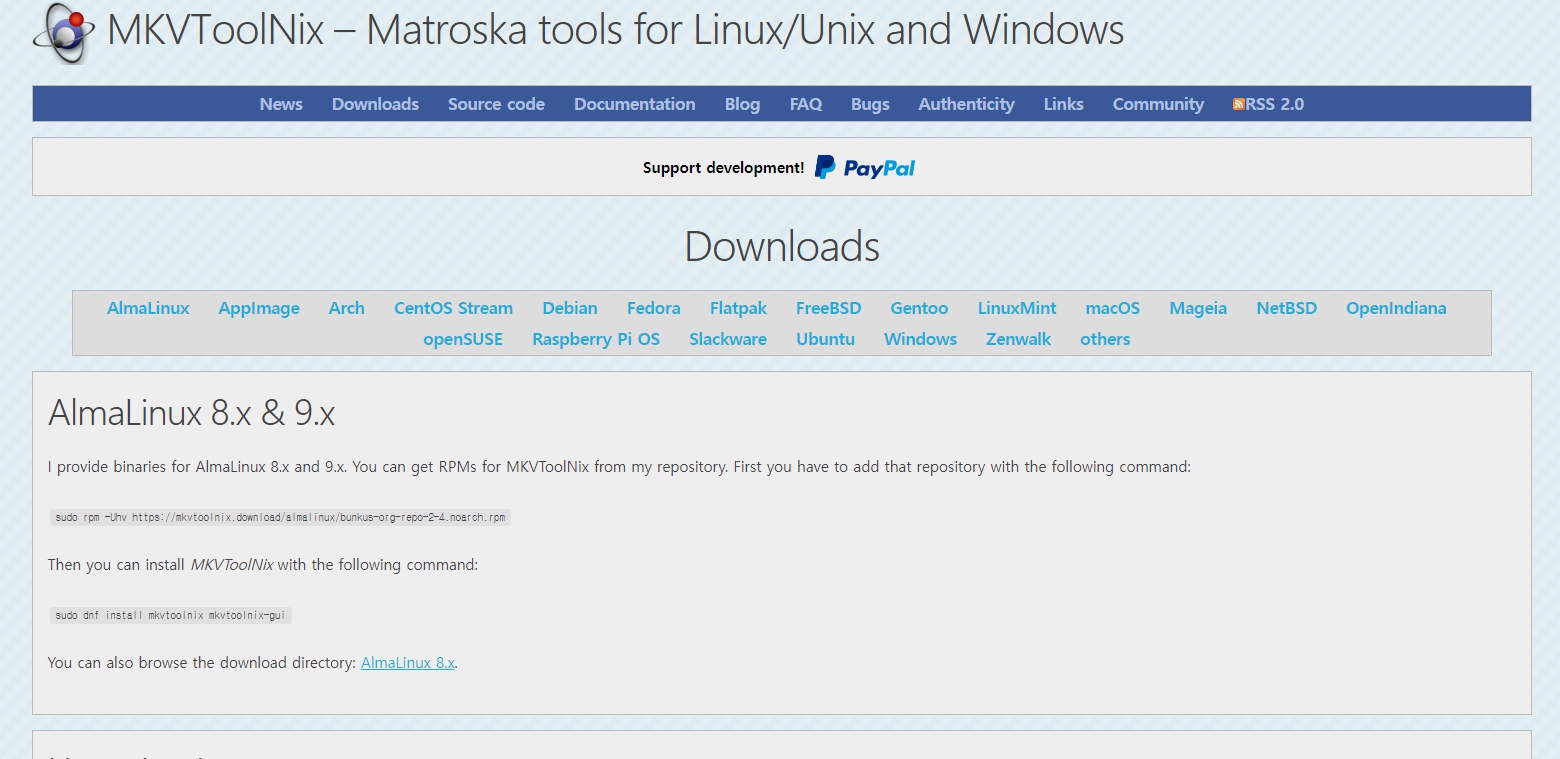The height and width of the screenshot is (759, 1560).
Task: Jump to the FreeBSD download section
Action: [x=828, y=308]
